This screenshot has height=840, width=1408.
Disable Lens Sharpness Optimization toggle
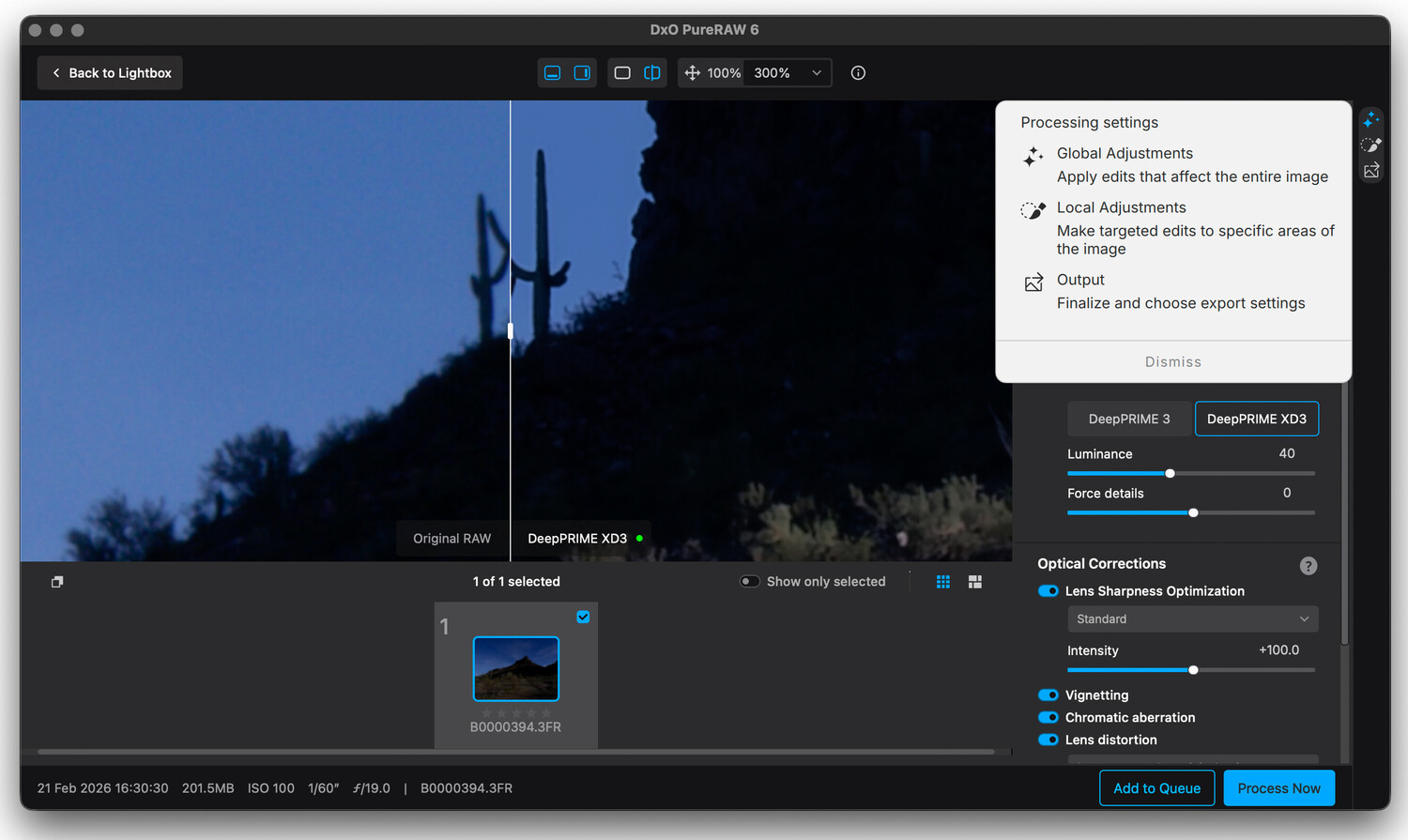point(1048,591)
